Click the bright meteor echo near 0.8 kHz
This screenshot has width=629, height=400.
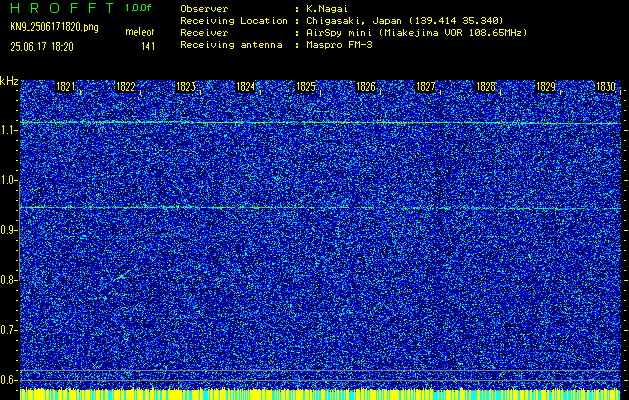[123, 276]
